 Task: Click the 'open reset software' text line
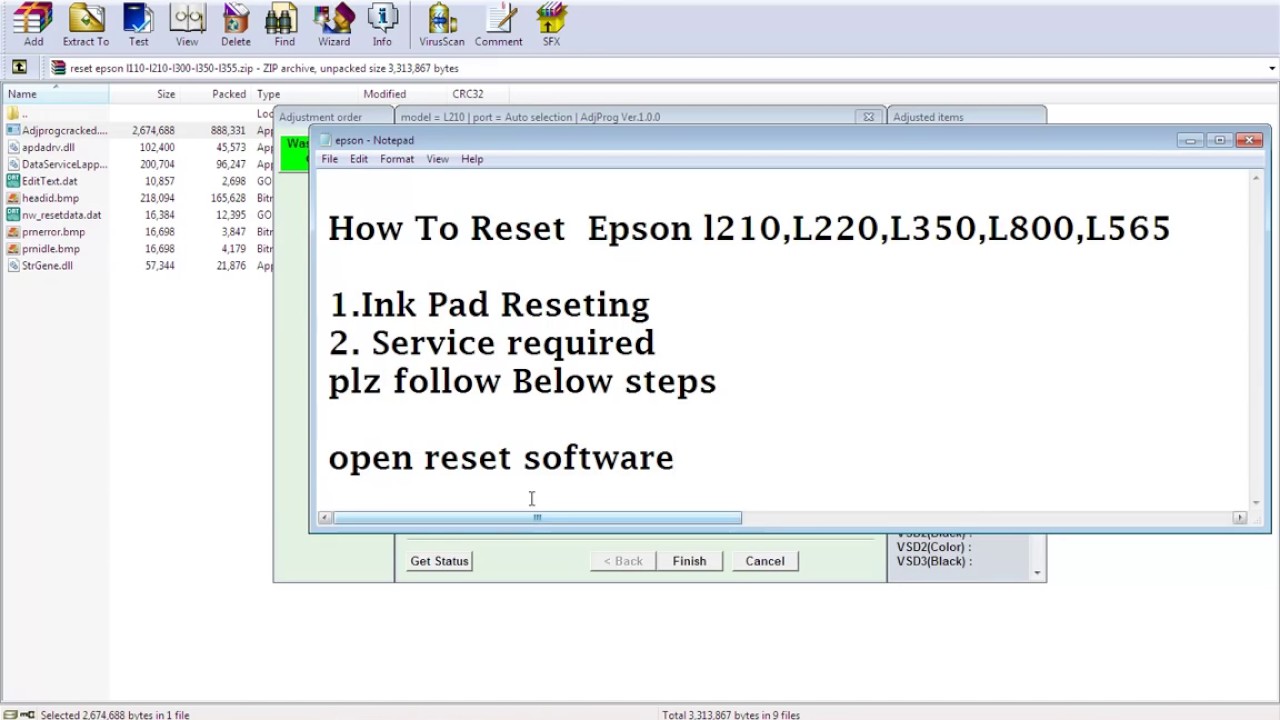(x=501, y=458)
